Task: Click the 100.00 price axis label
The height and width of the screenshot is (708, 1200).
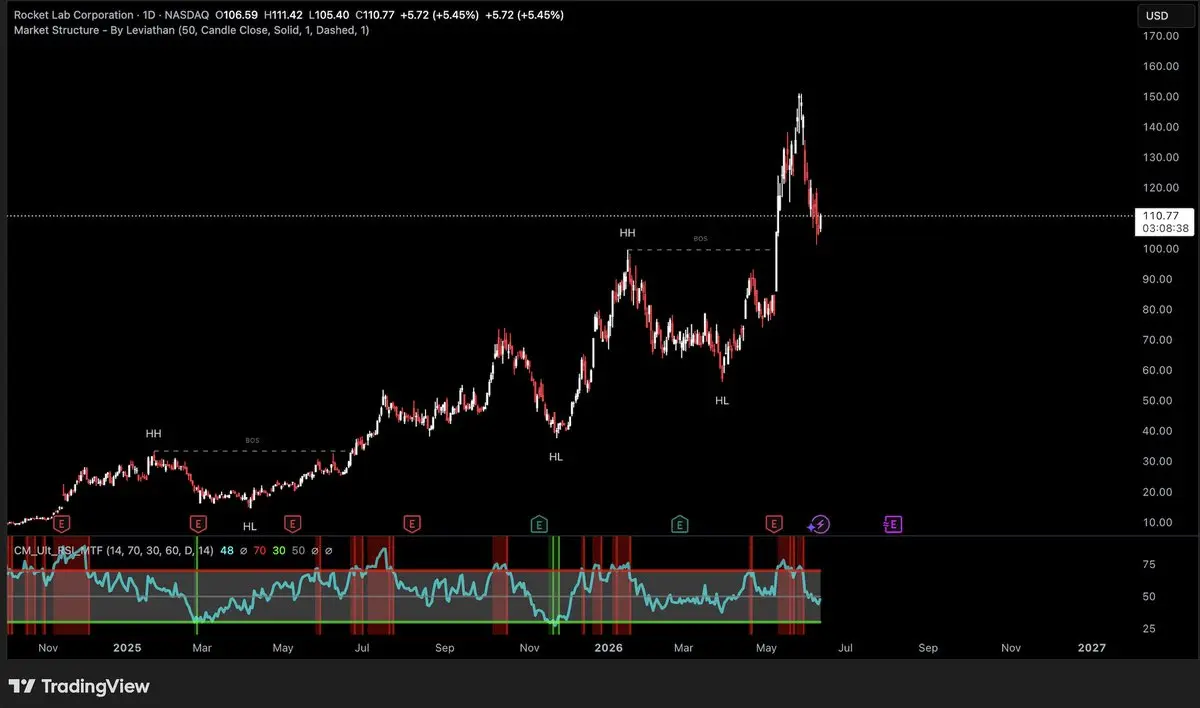Action: pyautogui.click(x=1161, y=249)
